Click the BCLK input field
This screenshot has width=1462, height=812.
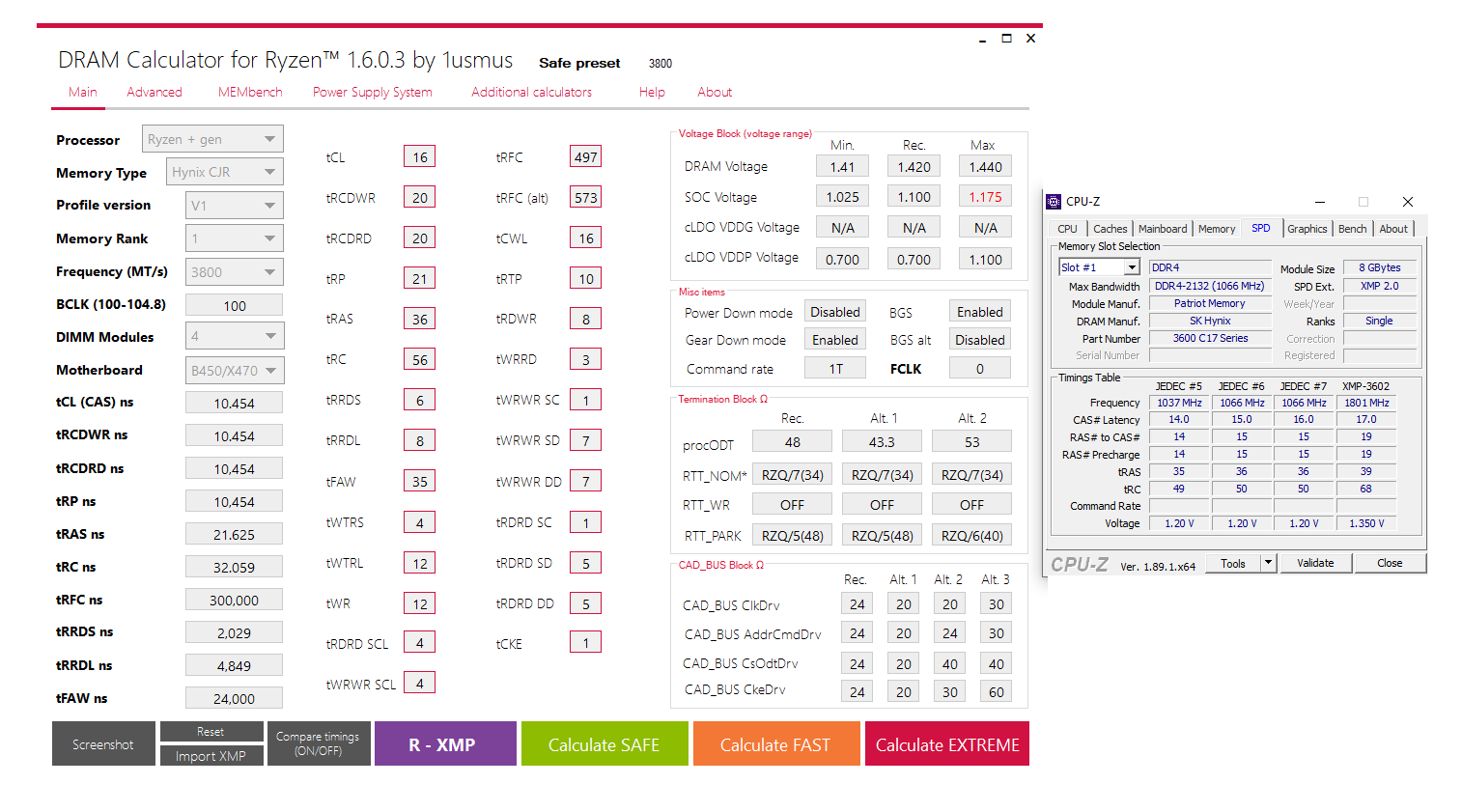tap(234, 305)
